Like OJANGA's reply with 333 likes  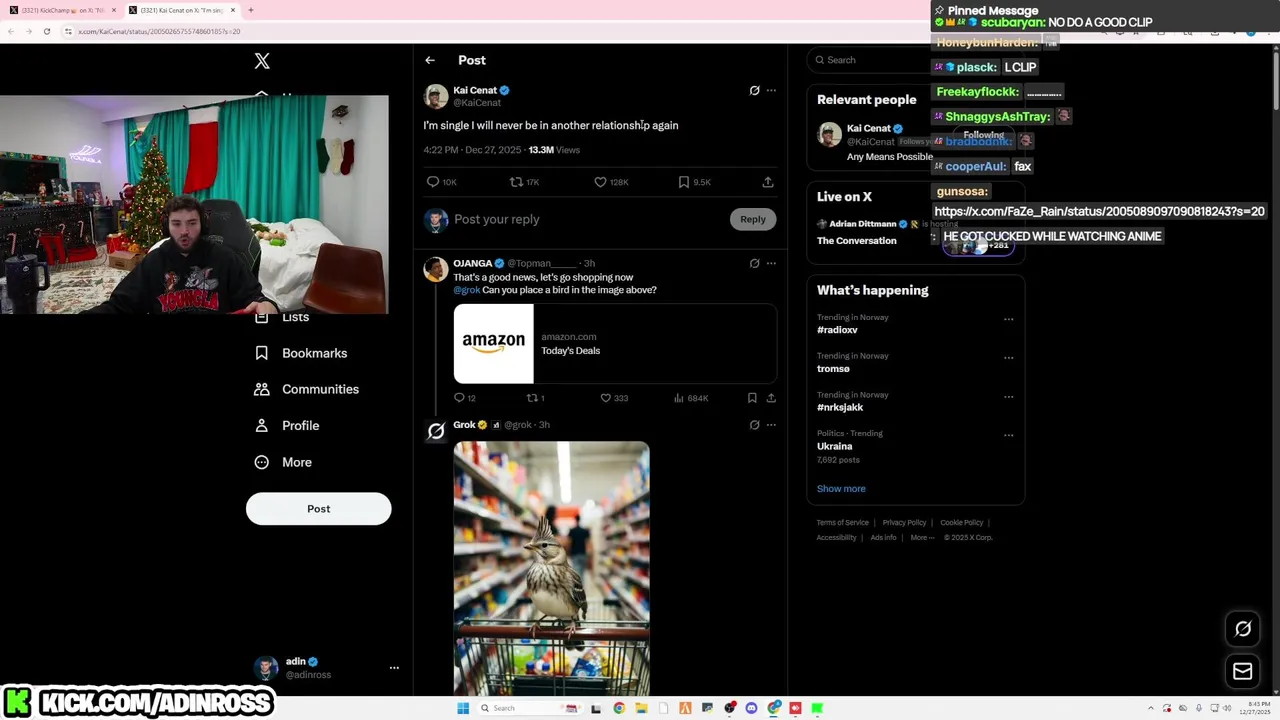613,398
